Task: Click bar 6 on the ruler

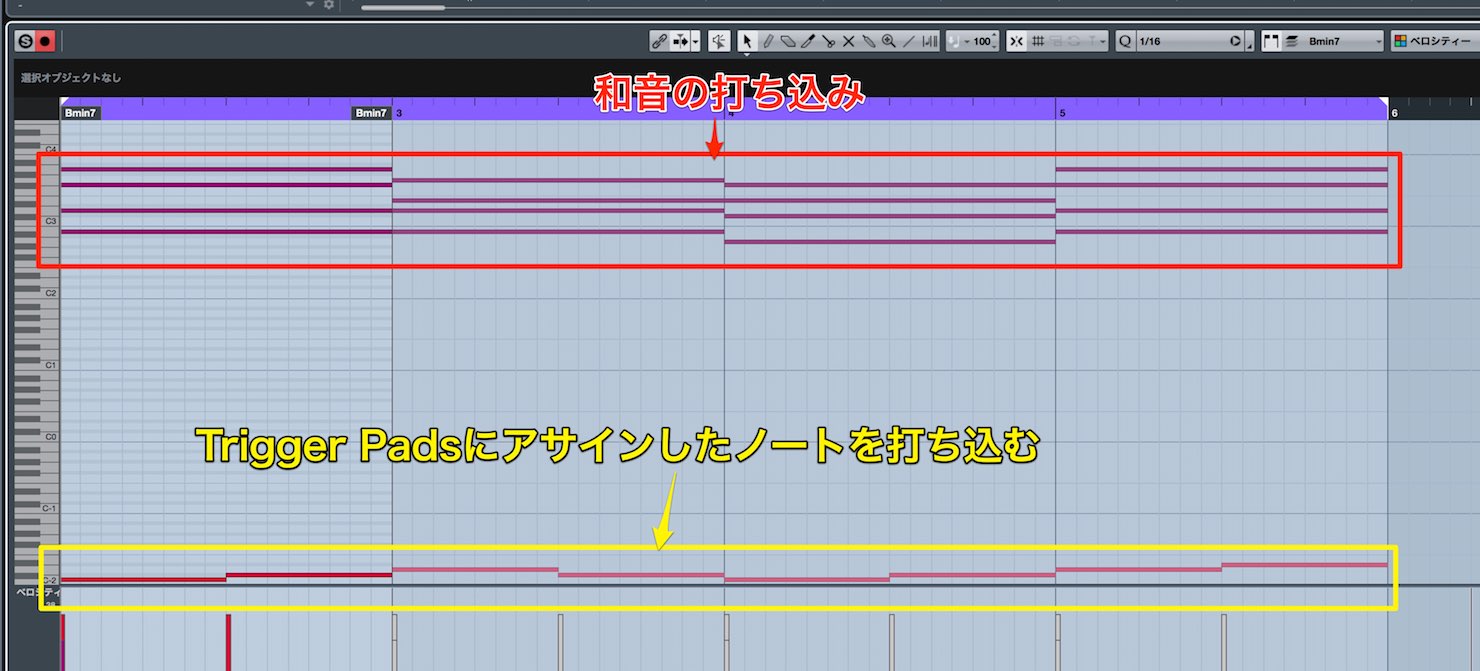Action: click(x=1394, y=113)
